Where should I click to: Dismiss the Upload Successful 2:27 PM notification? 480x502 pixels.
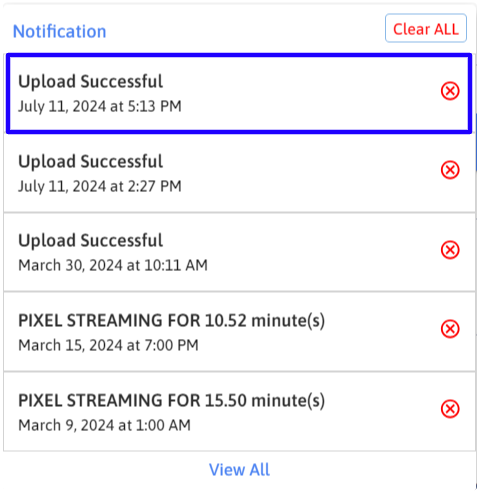tap(450, 170)
